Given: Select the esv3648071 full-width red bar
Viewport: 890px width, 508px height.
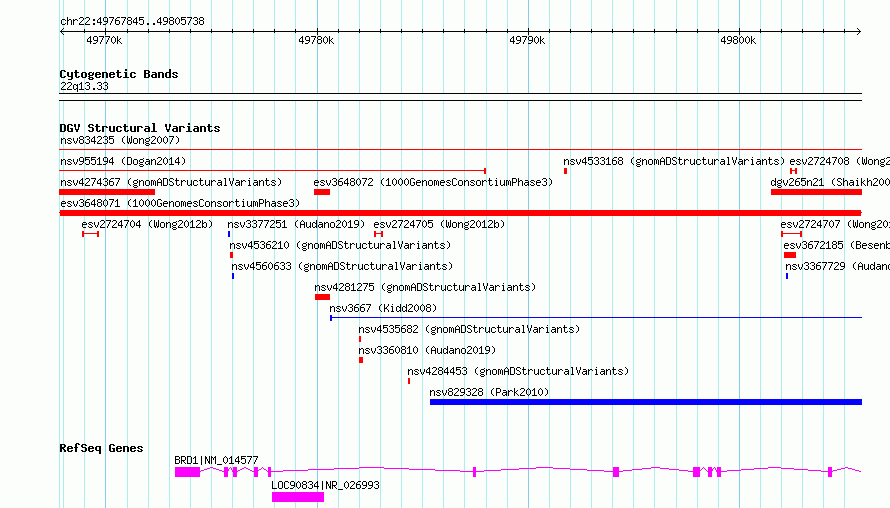Looking at the screenshot, I should (x=460, y=213).
